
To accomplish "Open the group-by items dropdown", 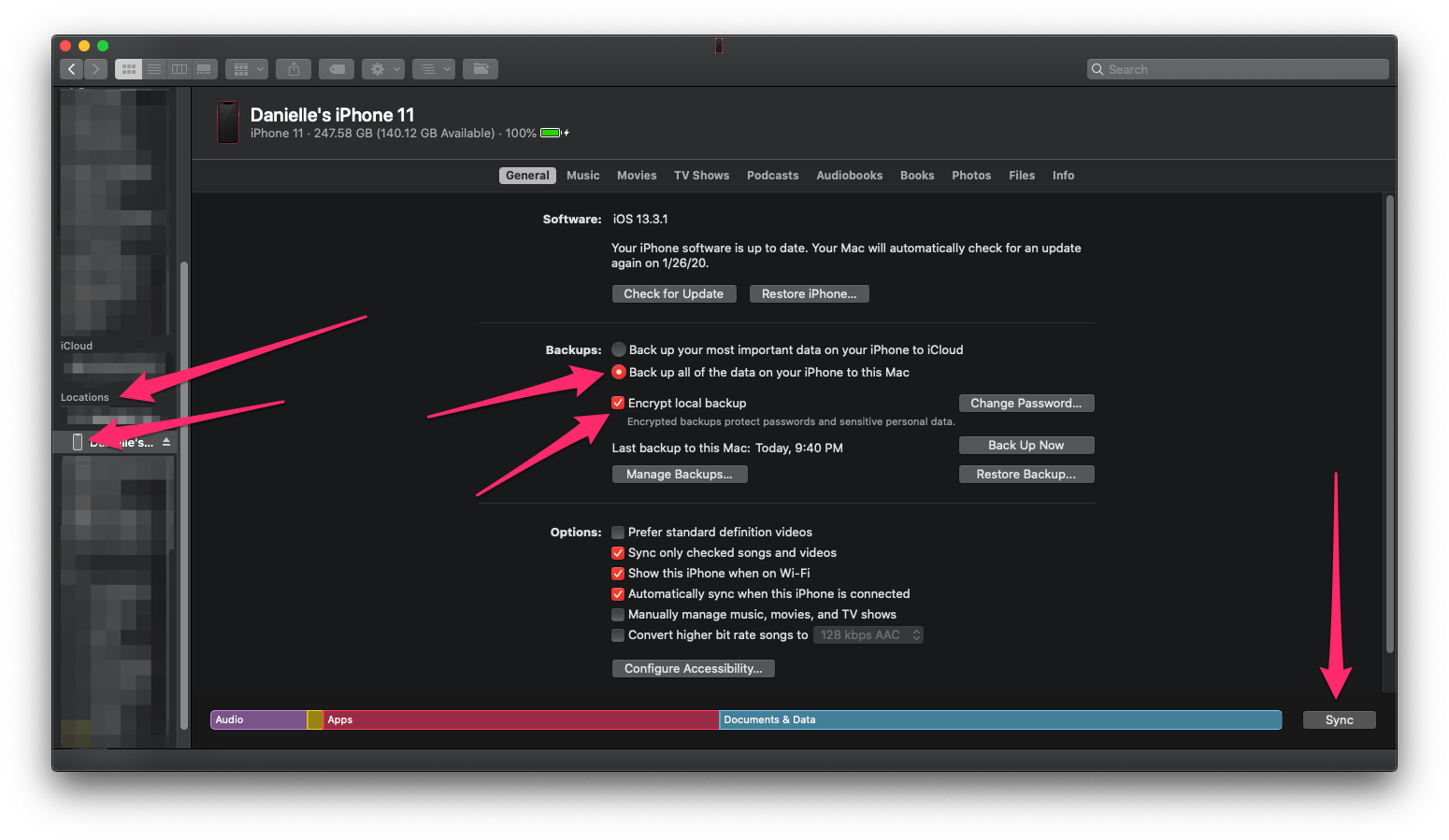I will [247, 69].
